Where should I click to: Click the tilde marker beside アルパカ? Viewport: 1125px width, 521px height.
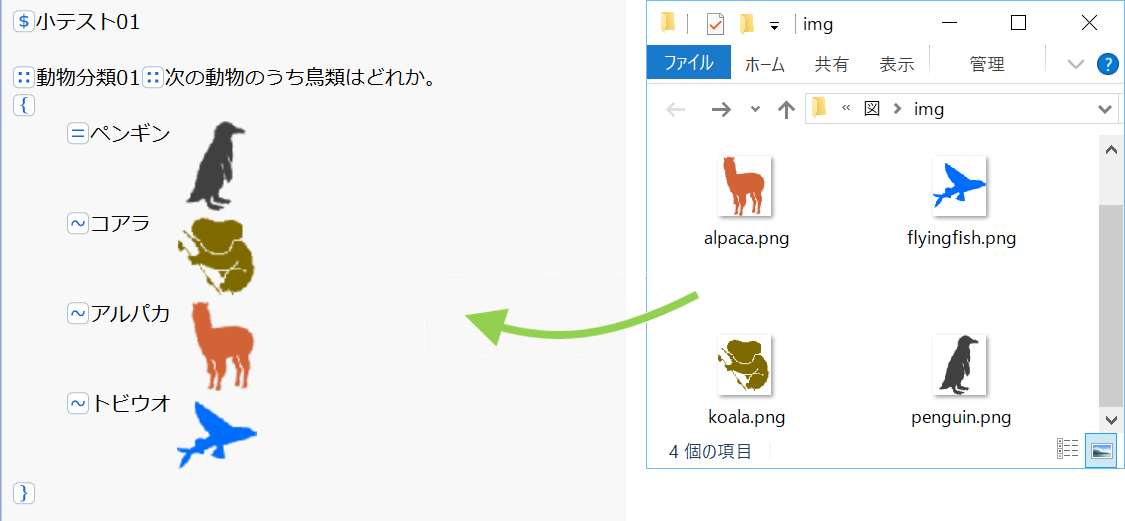(78, 314)
